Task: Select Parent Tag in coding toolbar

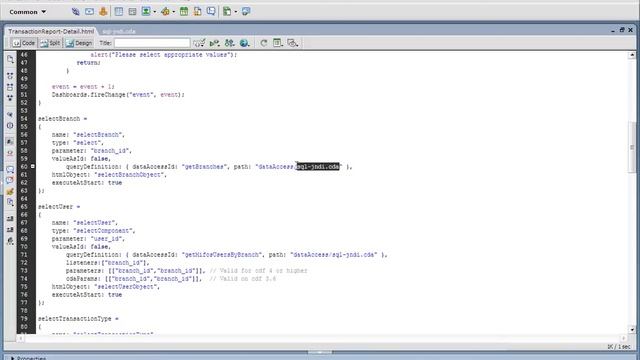Action: click(10, 115)
